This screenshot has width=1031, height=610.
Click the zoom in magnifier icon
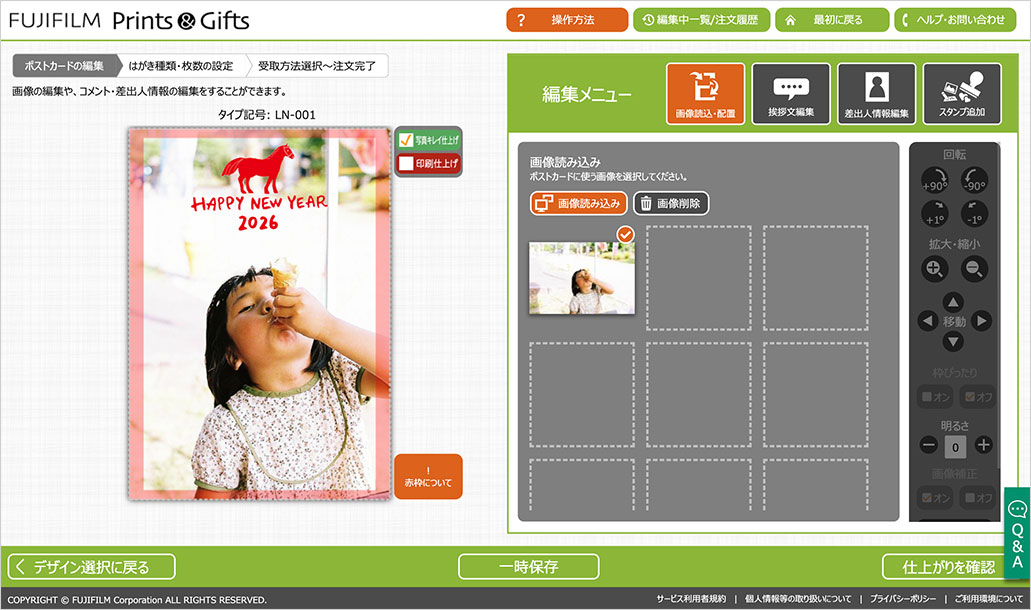(934, 268)
